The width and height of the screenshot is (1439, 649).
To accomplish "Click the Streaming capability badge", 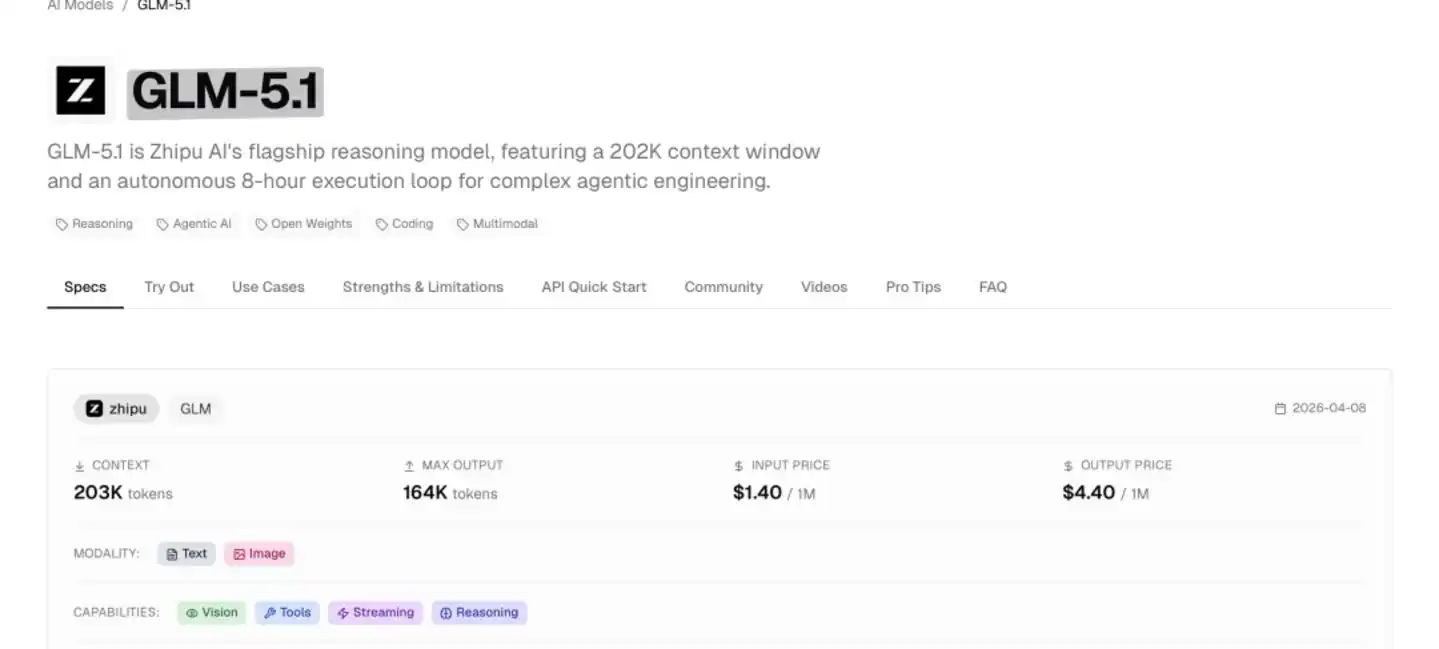I will click(x=375, y=613).
